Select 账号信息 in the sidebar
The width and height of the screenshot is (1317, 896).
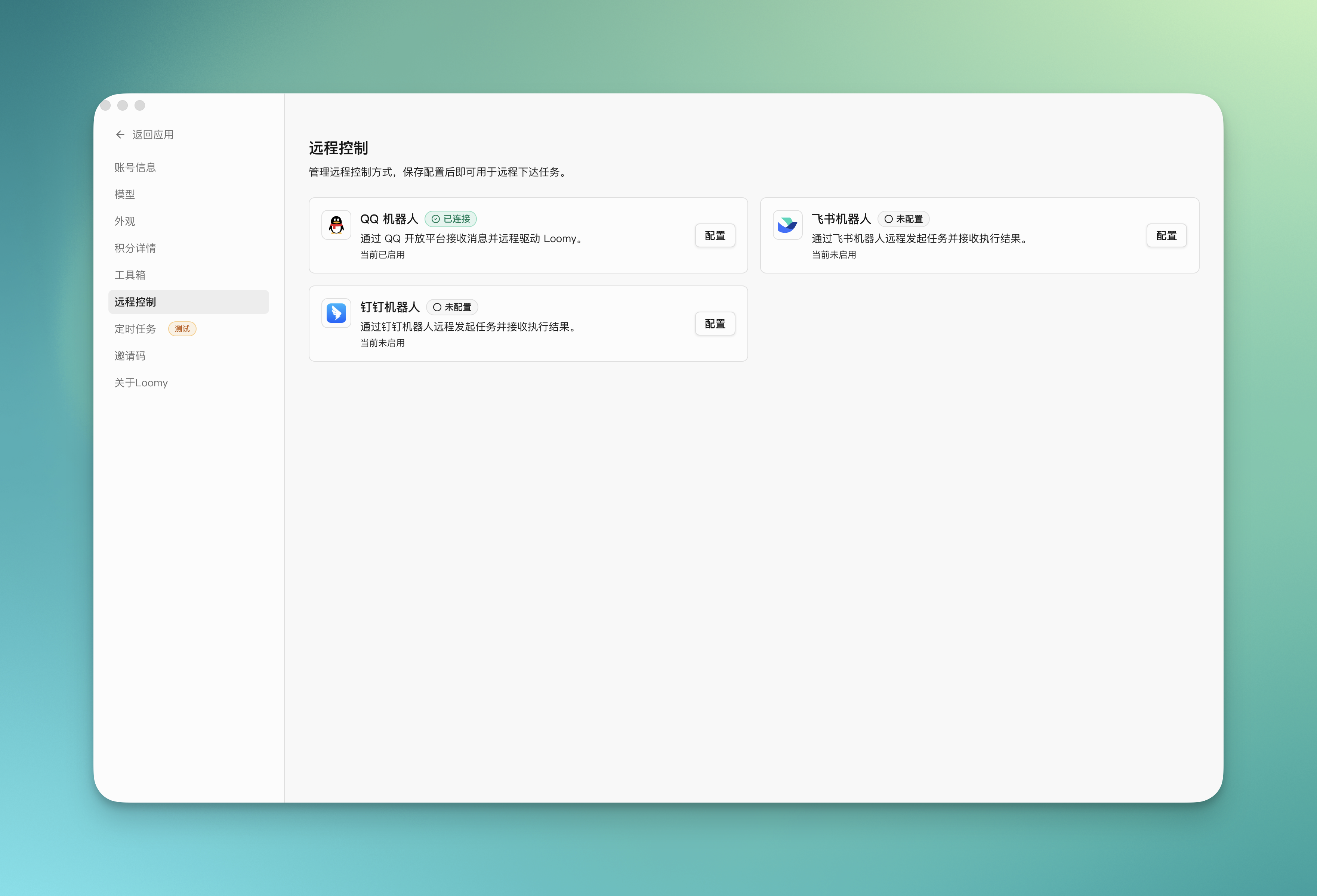pyautogui.click(x=135, y=167)
